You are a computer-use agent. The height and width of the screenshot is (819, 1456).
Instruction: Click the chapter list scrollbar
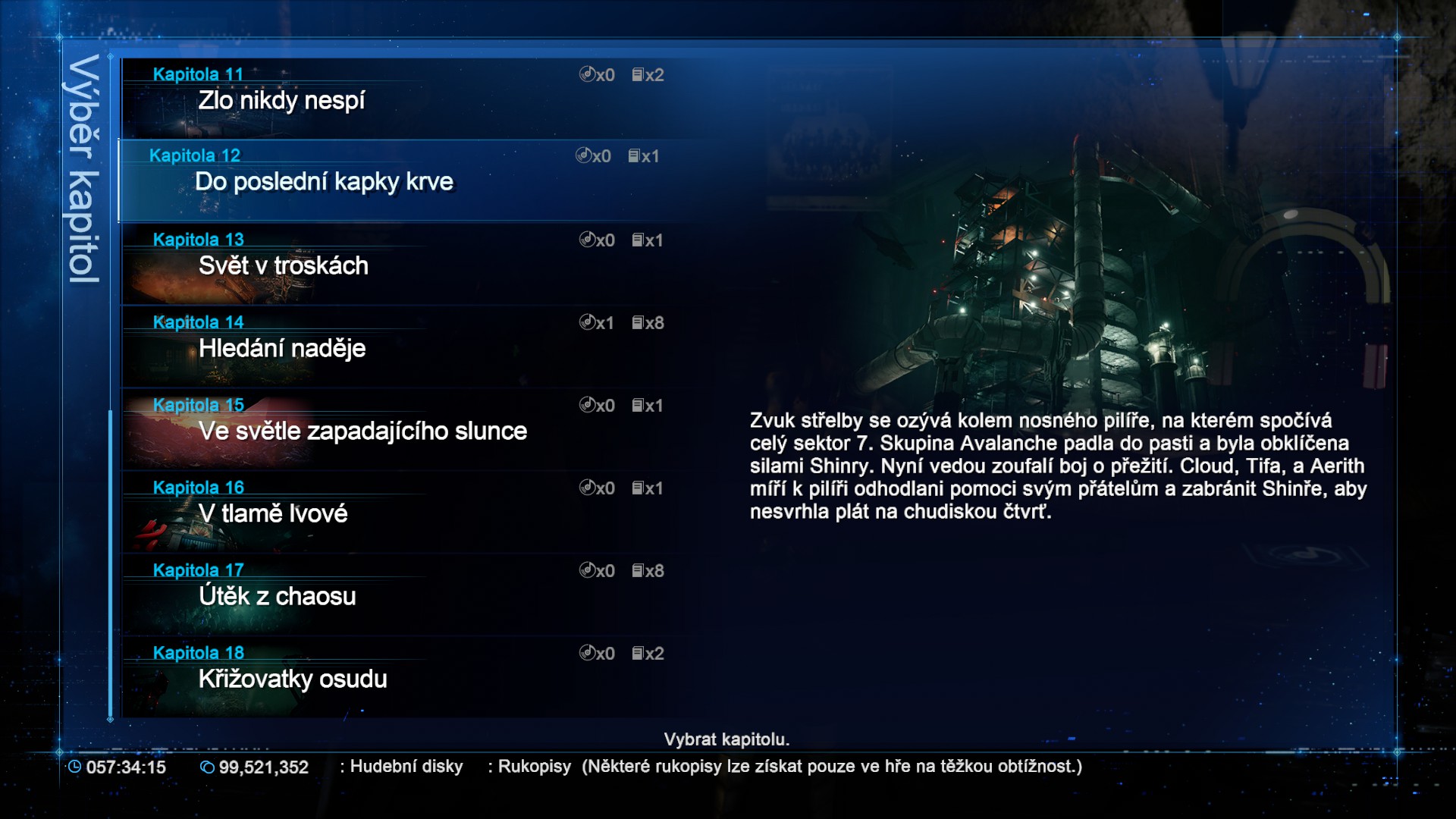tap(111, 564)
